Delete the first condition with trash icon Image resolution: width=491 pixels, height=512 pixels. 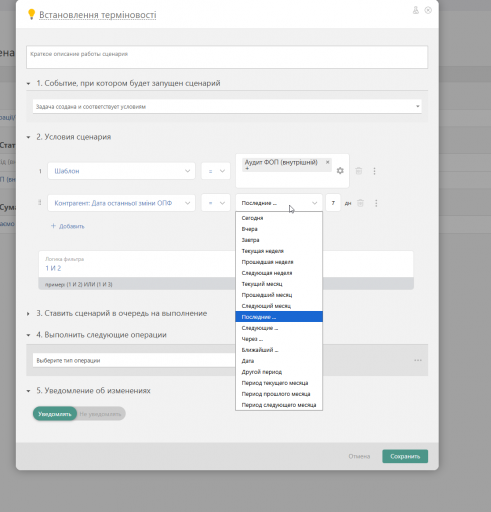pos(359,171)
